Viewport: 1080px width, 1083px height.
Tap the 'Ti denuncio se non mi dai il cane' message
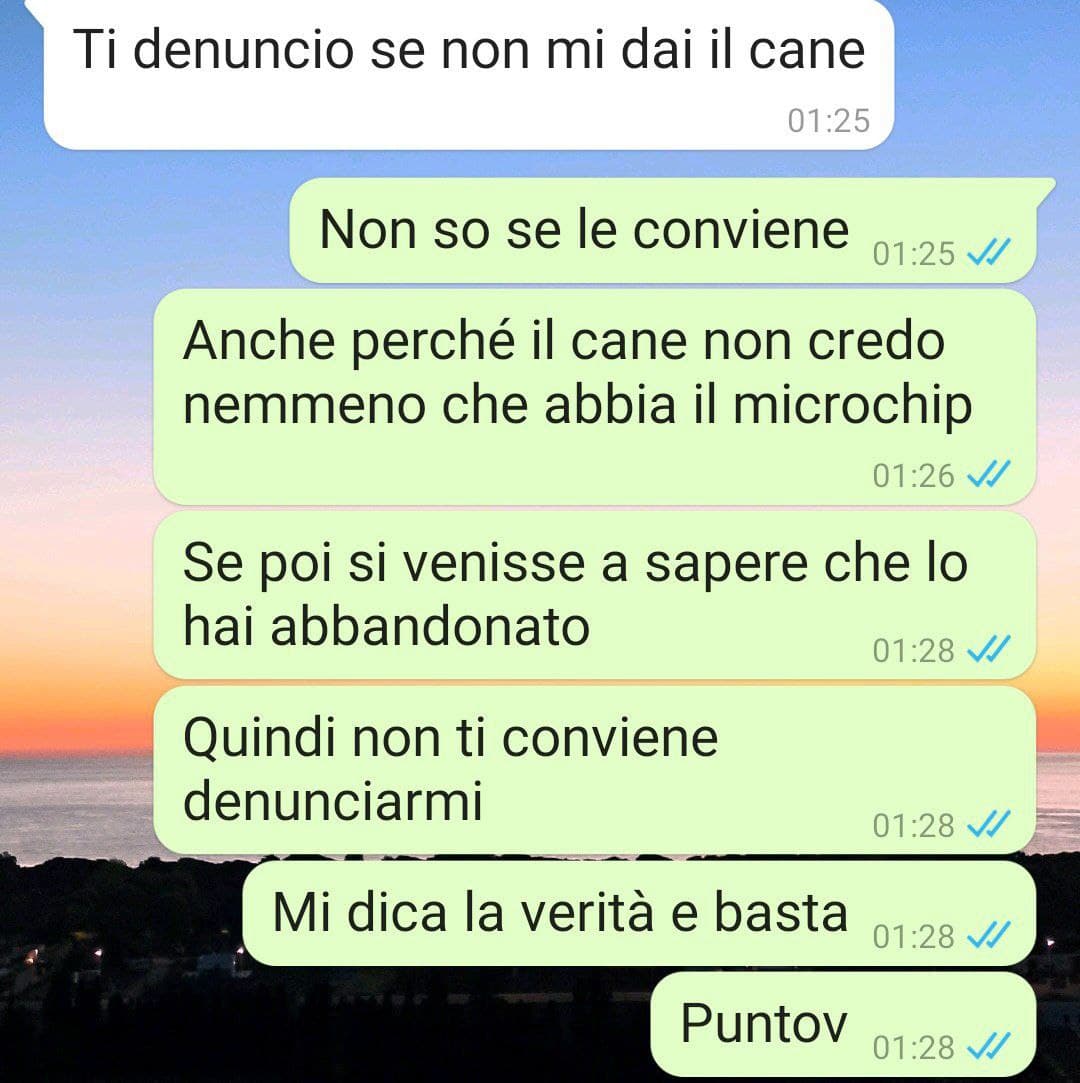tap(469, 74)
